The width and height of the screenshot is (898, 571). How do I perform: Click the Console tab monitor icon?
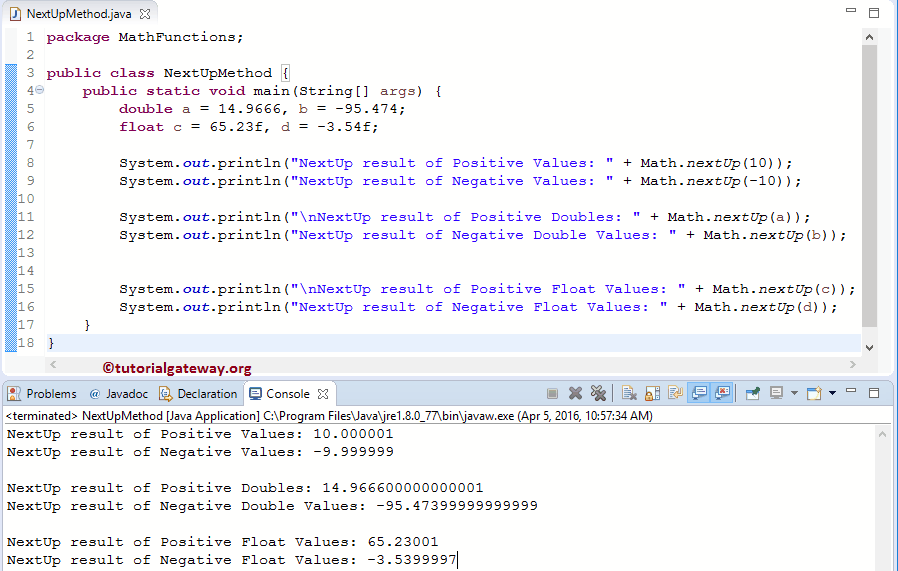tap(255, 393)
